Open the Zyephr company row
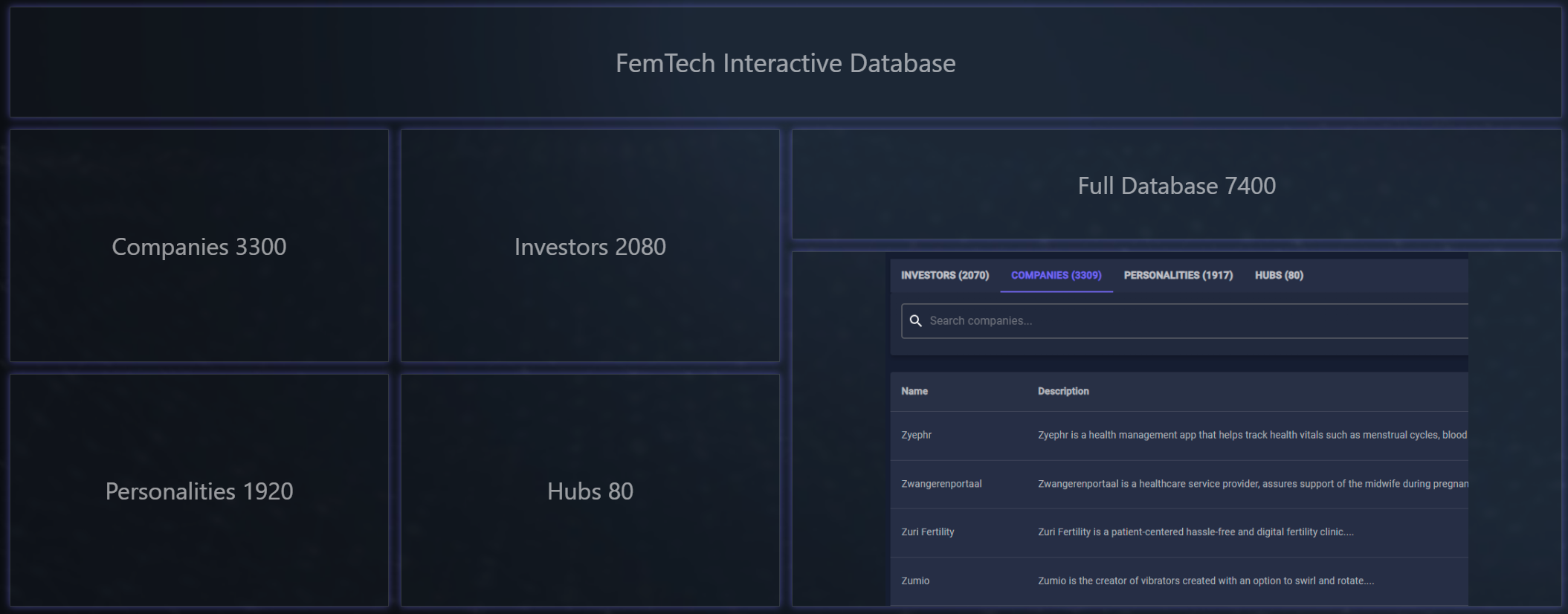This screenshot has width=1568, height=614. pyautogui.click(x=916, y=435)
